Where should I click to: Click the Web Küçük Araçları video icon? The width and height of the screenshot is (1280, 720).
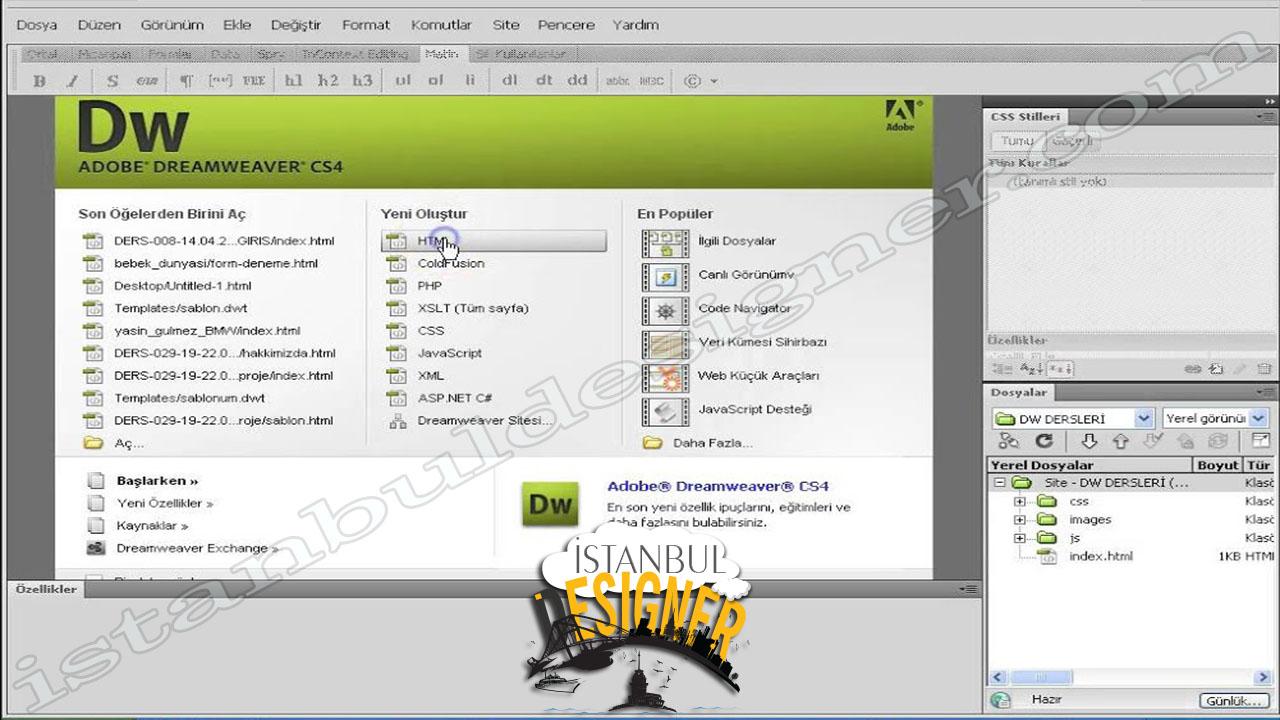665,378
